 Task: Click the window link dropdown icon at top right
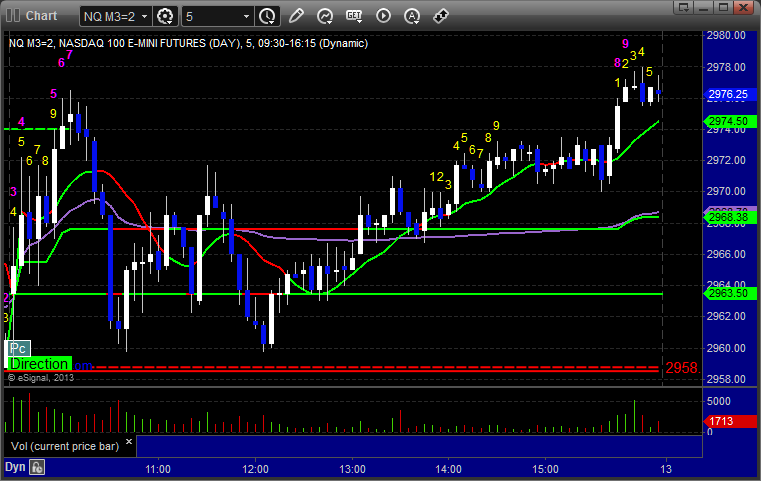pyautogui.click(x=683, y=7)
